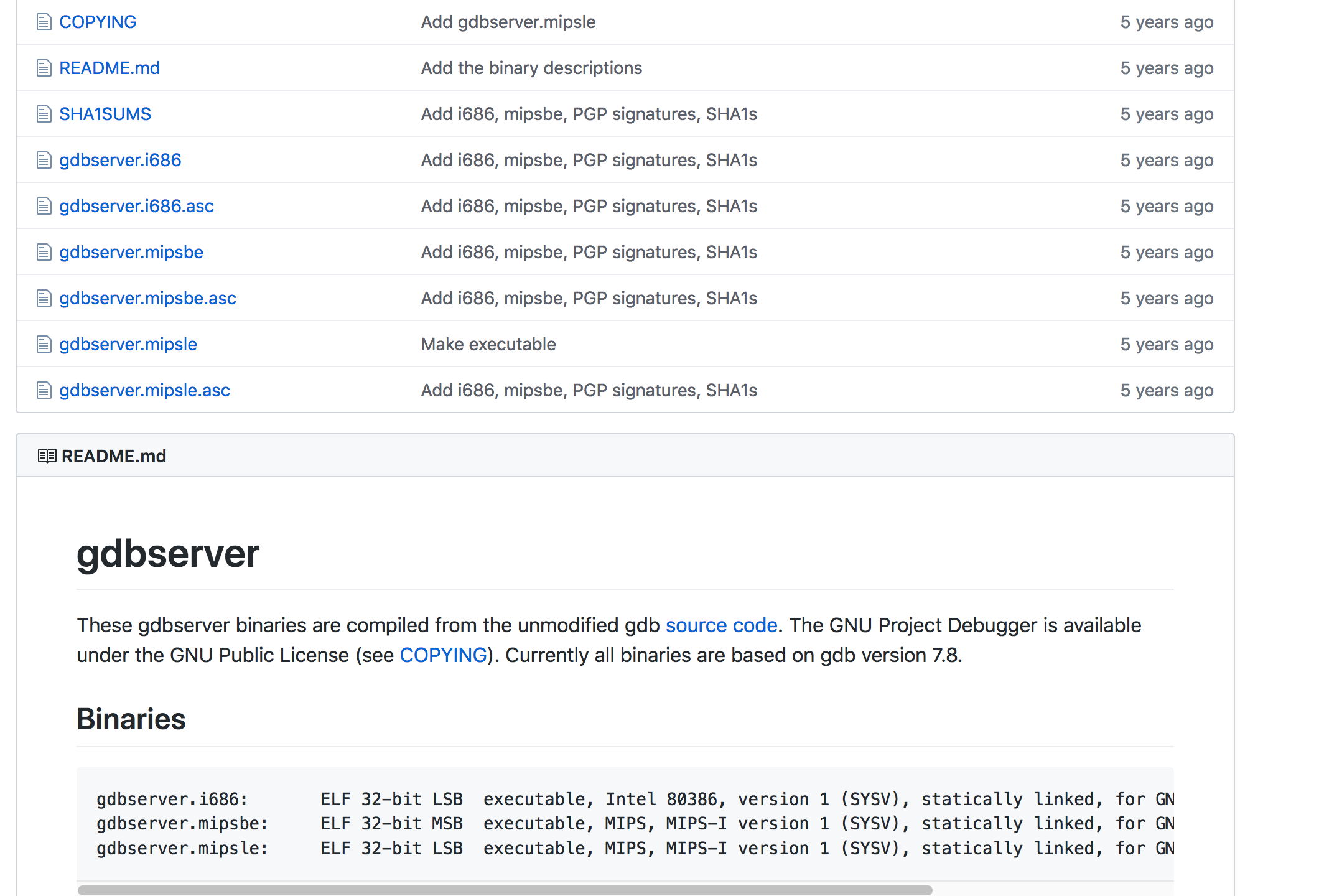Click the file icon next to gdbserver.i686
The image size is (1319, 896).
tap(44, 161)
